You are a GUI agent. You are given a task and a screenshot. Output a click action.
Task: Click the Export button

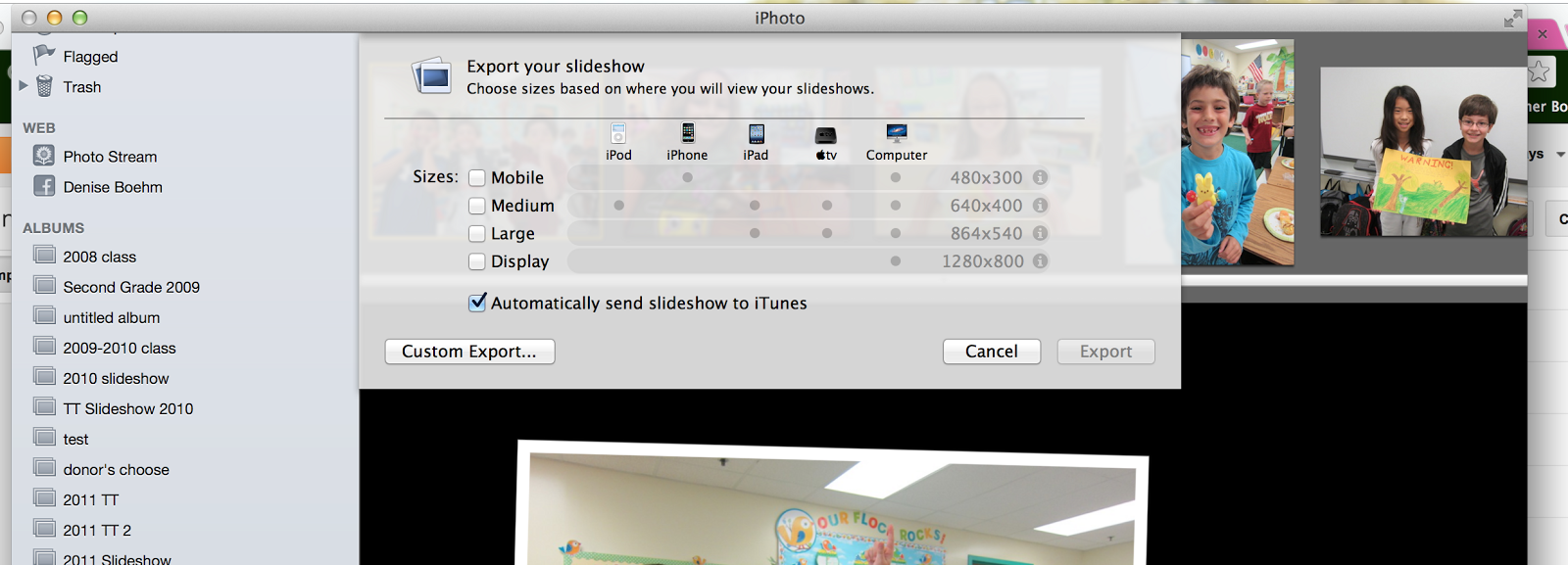point(1106,352)
